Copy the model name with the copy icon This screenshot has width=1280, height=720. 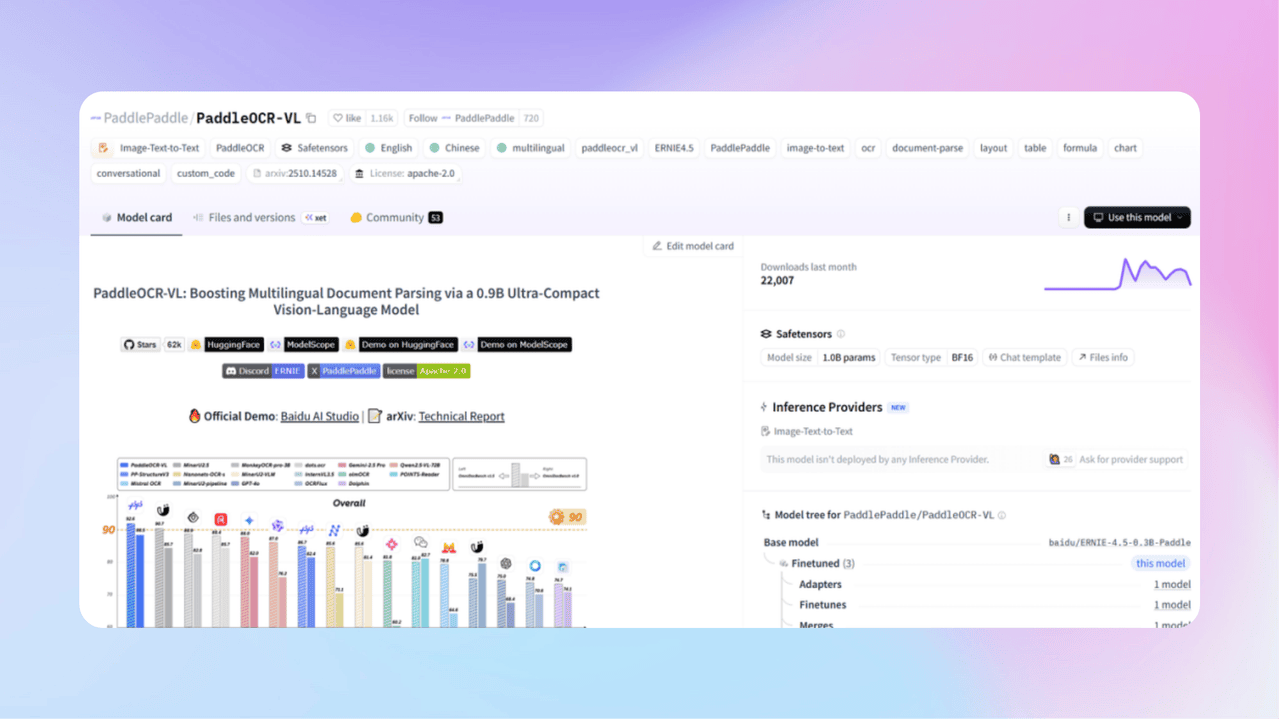click(311, 118)
